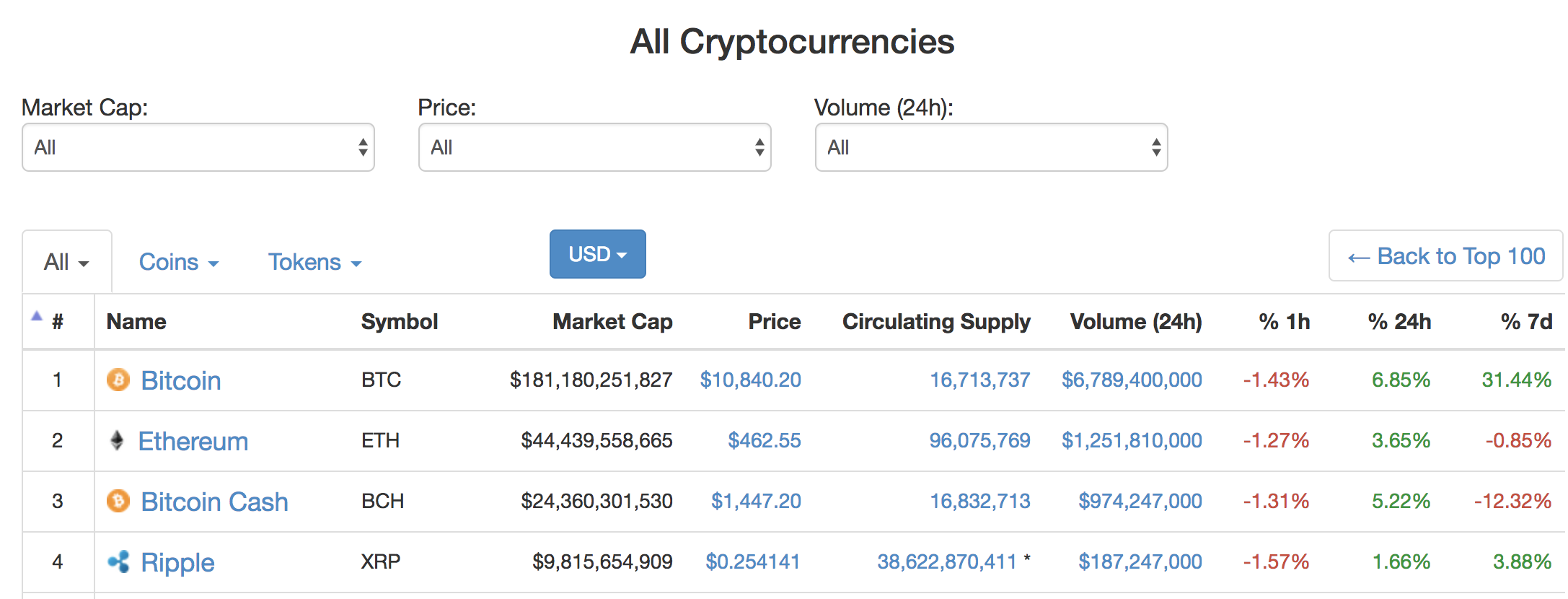The height and width of the screenshot is (599, 1568).
Task: Sort by Symbol column header
Action: tap(400, 322)
